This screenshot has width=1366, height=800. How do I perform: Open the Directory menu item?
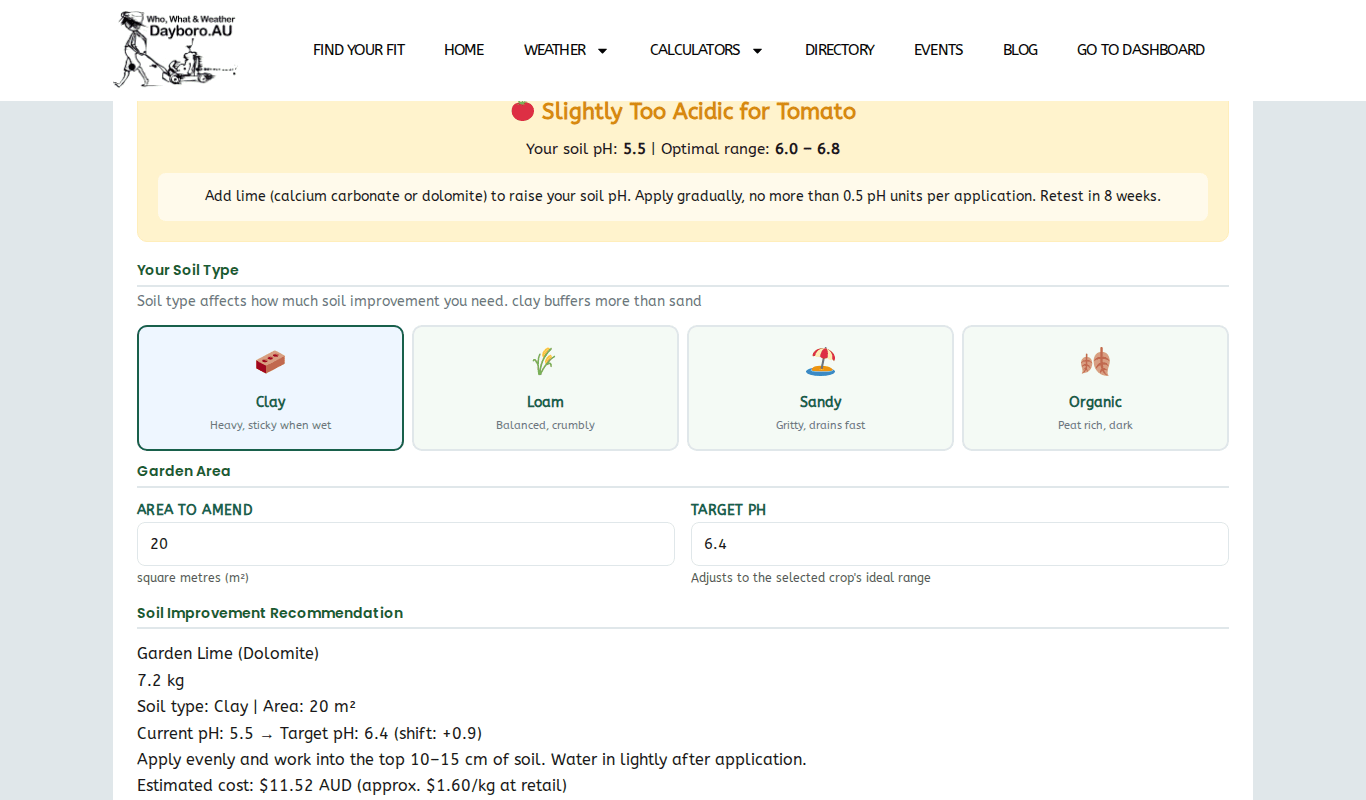840,50
